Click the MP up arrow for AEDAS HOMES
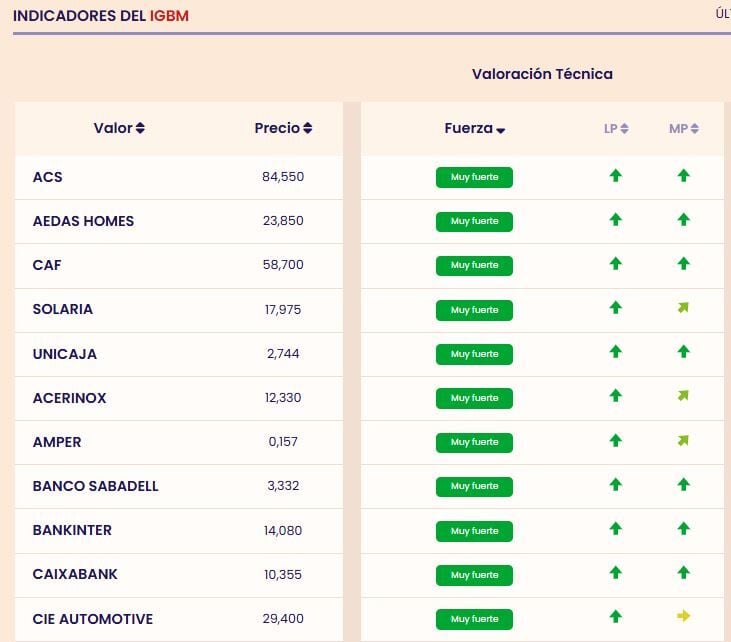The height and width of the screenshot is (642, 731). pyautogui.click(x=683, y=220)
